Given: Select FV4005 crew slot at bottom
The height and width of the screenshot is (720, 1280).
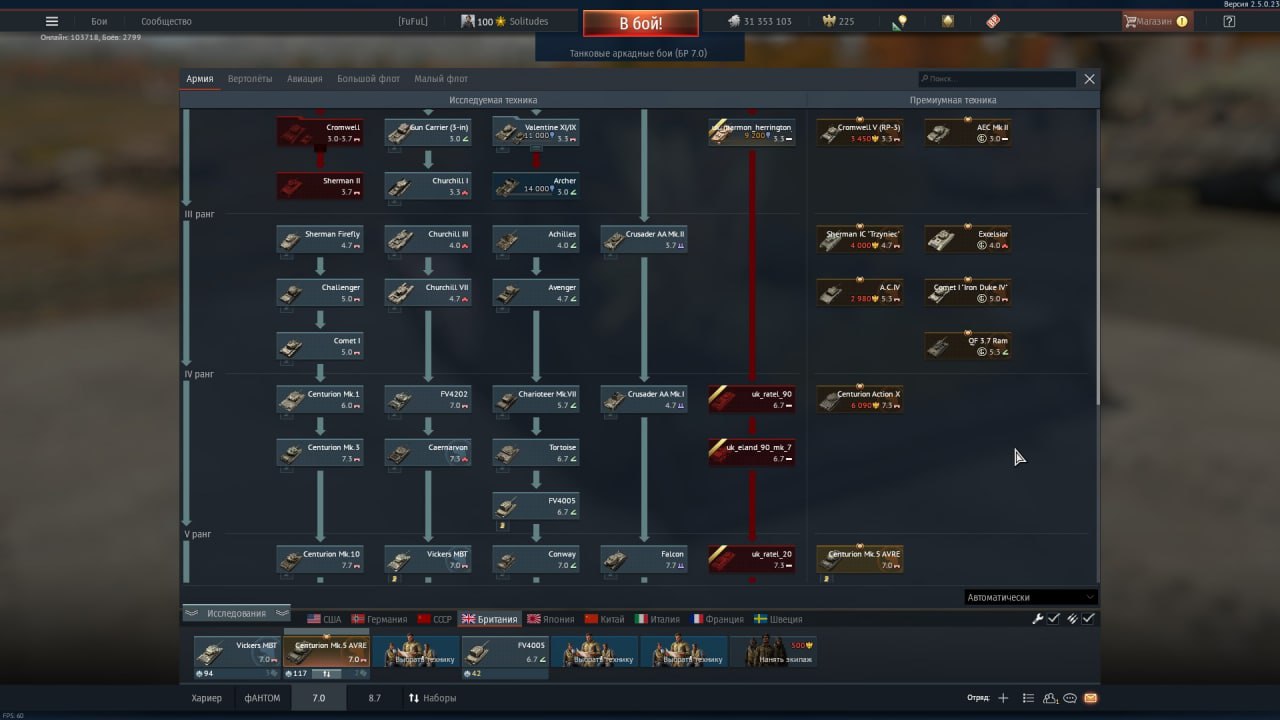Looking at the screenshot, I should point(505,652).
